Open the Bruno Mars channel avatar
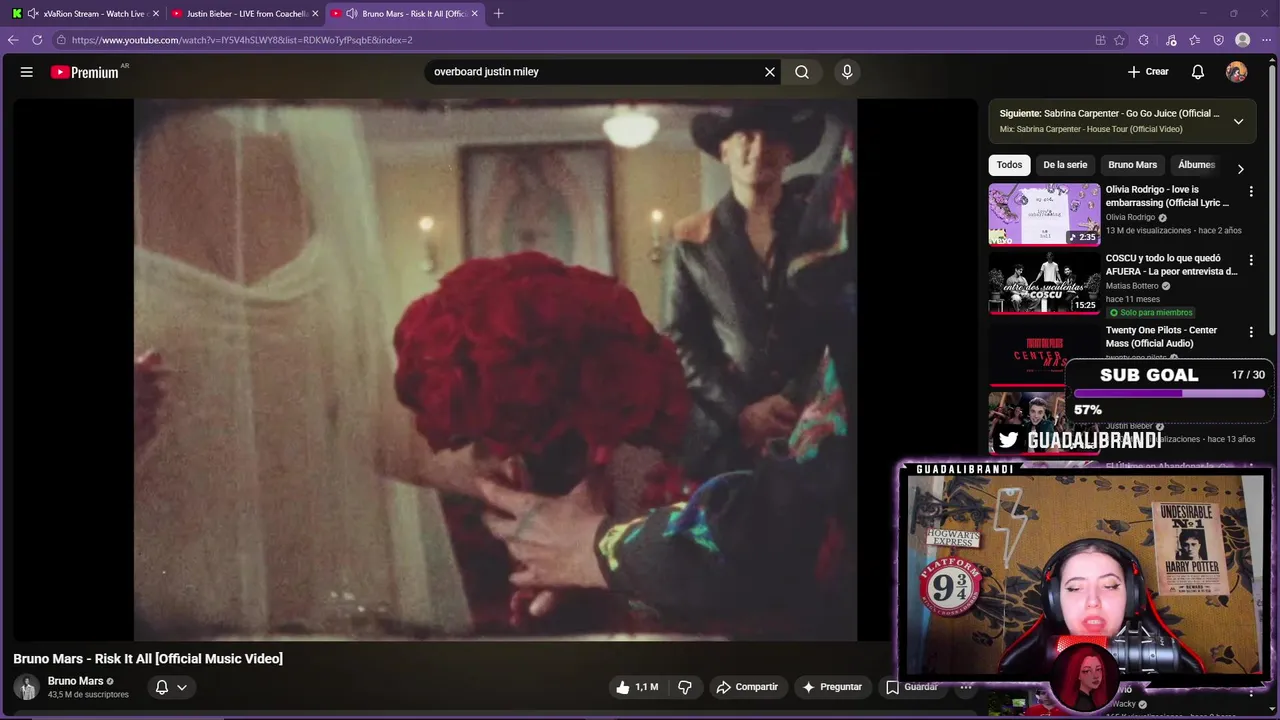 (x=27, y=687)
